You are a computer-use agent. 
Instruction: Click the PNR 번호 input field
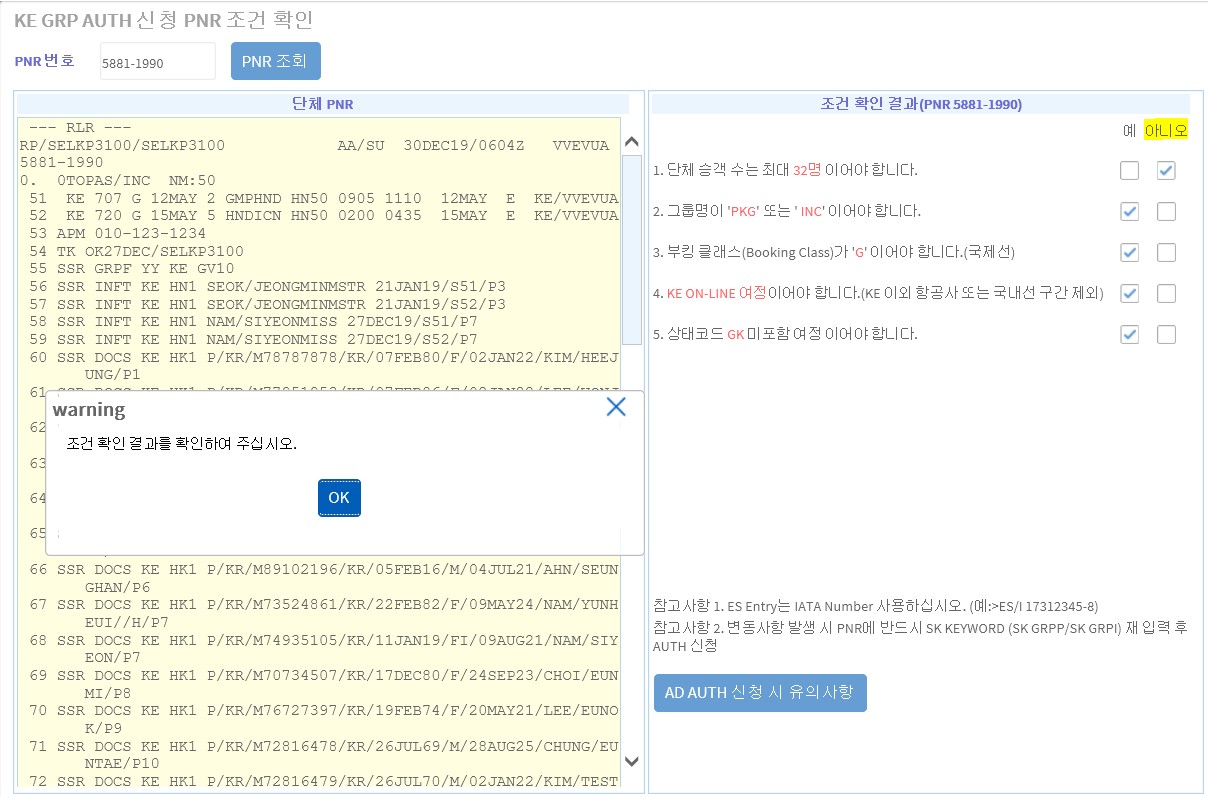157,61
